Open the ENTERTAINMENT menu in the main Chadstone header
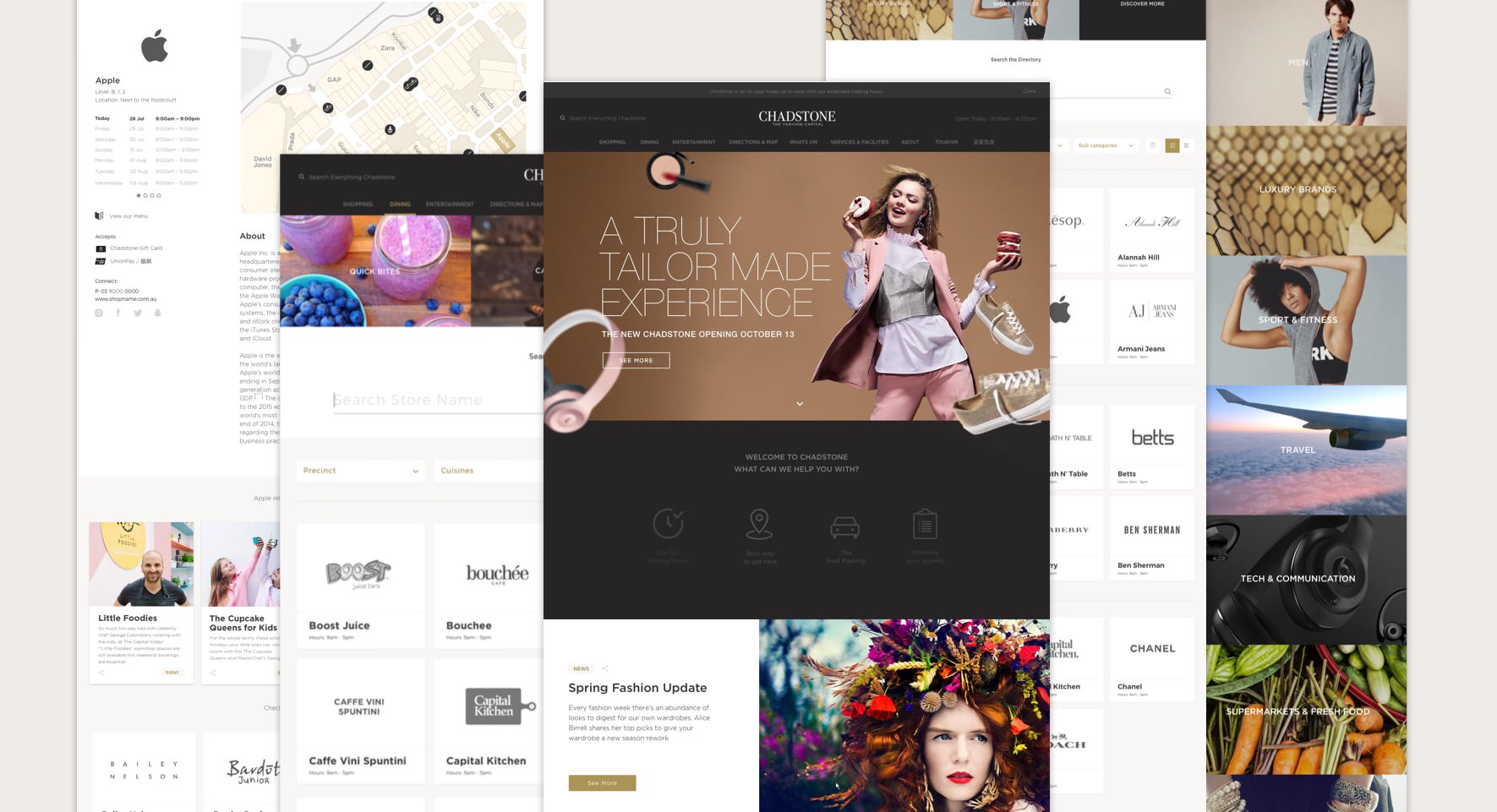 coord(694,142)
